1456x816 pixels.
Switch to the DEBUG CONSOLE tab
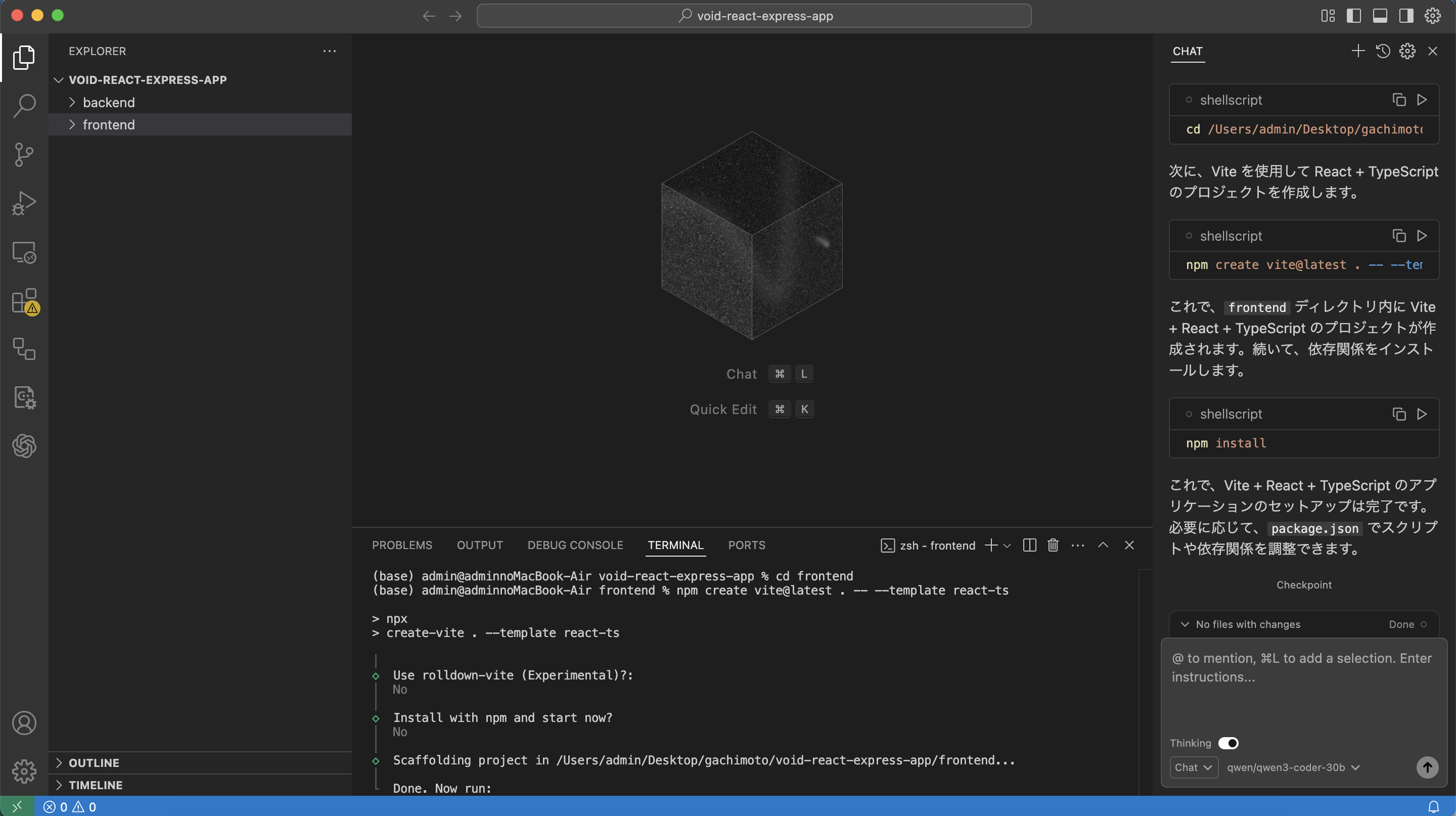pyautogui.click(x=575, y=546)
